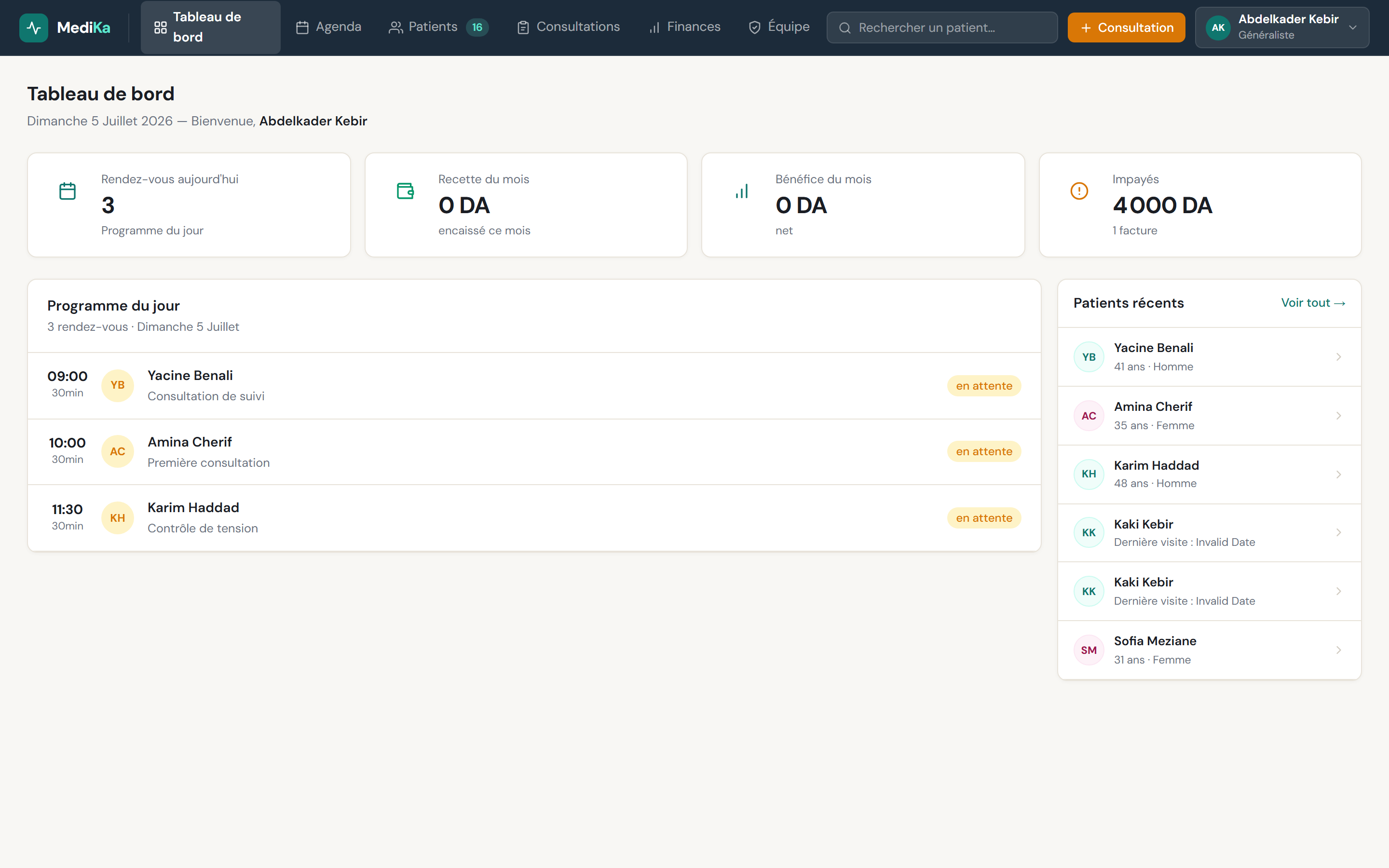Select the Impayés 4 000 DA card
Image resolution: width=1389 pixels, height=868 pixels.
pos(1200,205)
